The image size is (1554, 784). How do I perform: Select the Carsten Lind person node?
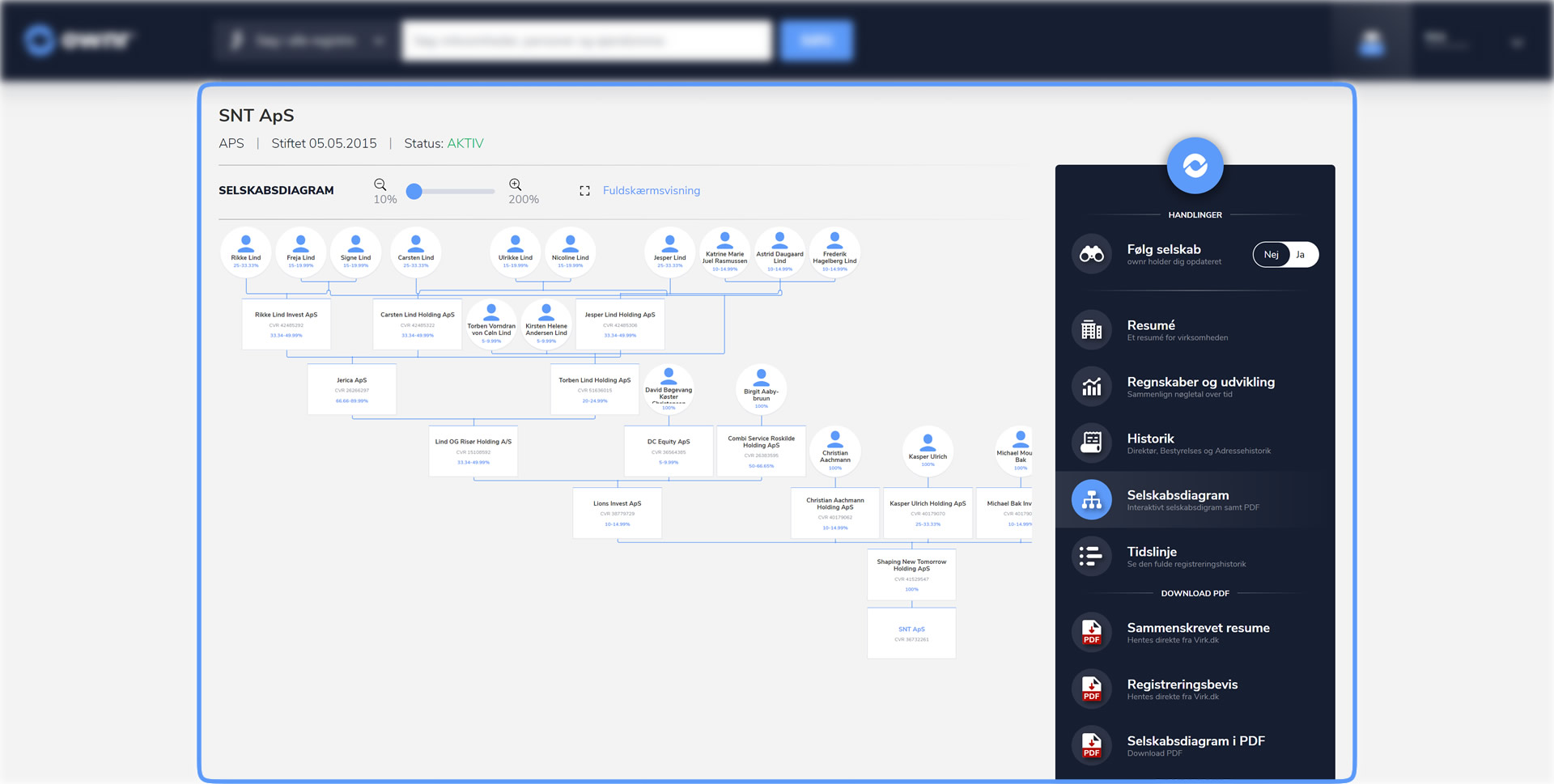416,252
